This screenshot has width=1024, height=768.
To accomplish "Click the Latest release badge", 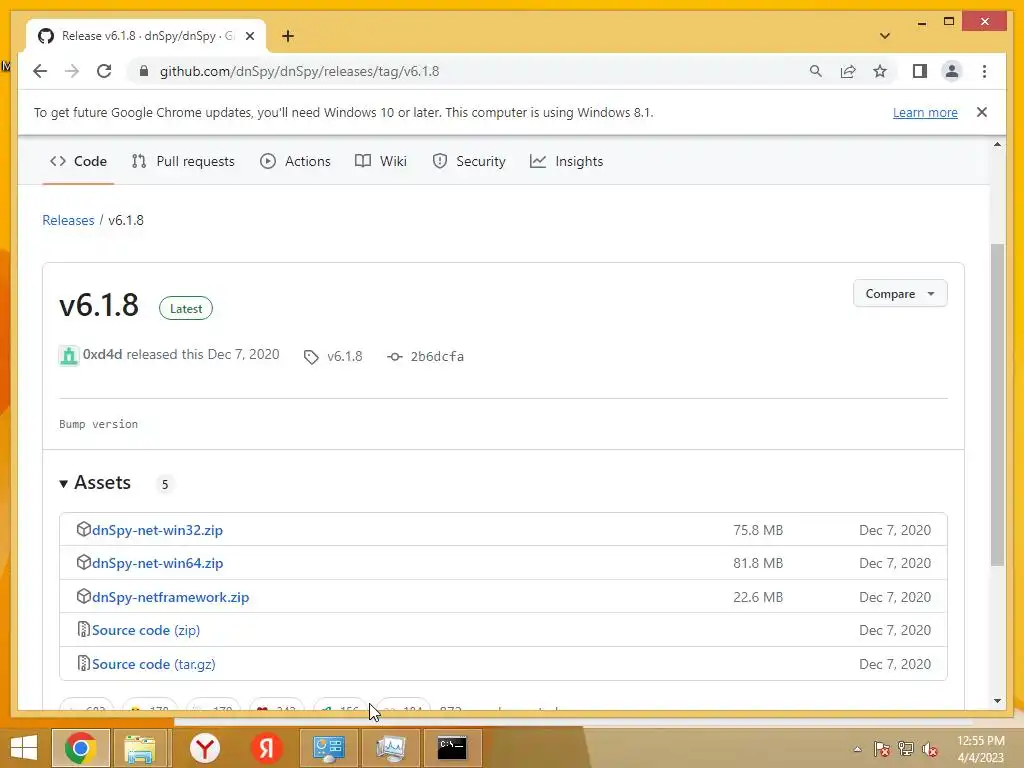I will tap(186, 309).
